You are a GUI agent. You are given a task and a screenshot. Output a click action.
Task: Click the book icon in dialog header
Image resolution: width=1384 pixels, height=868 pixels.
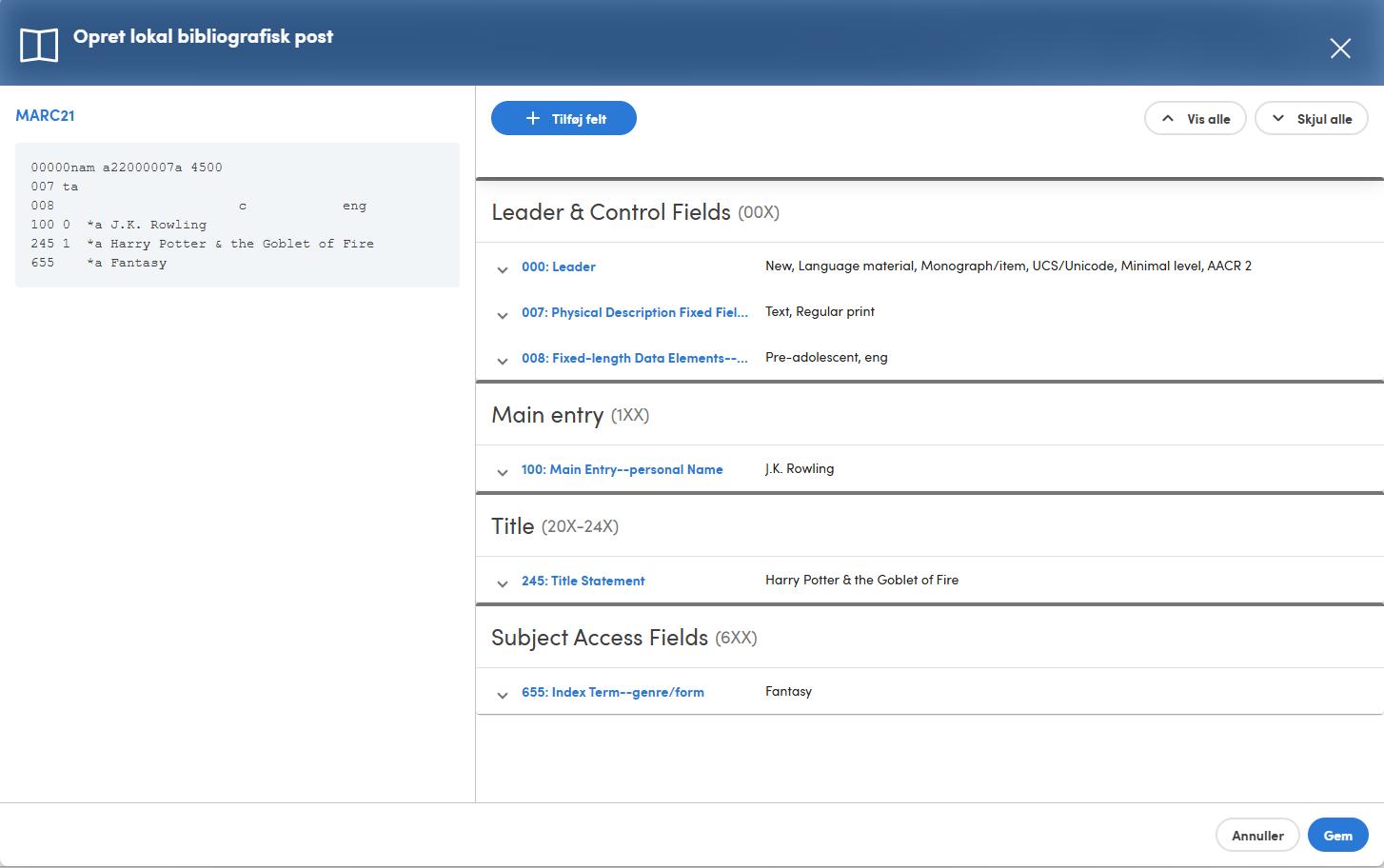(39, 45)
